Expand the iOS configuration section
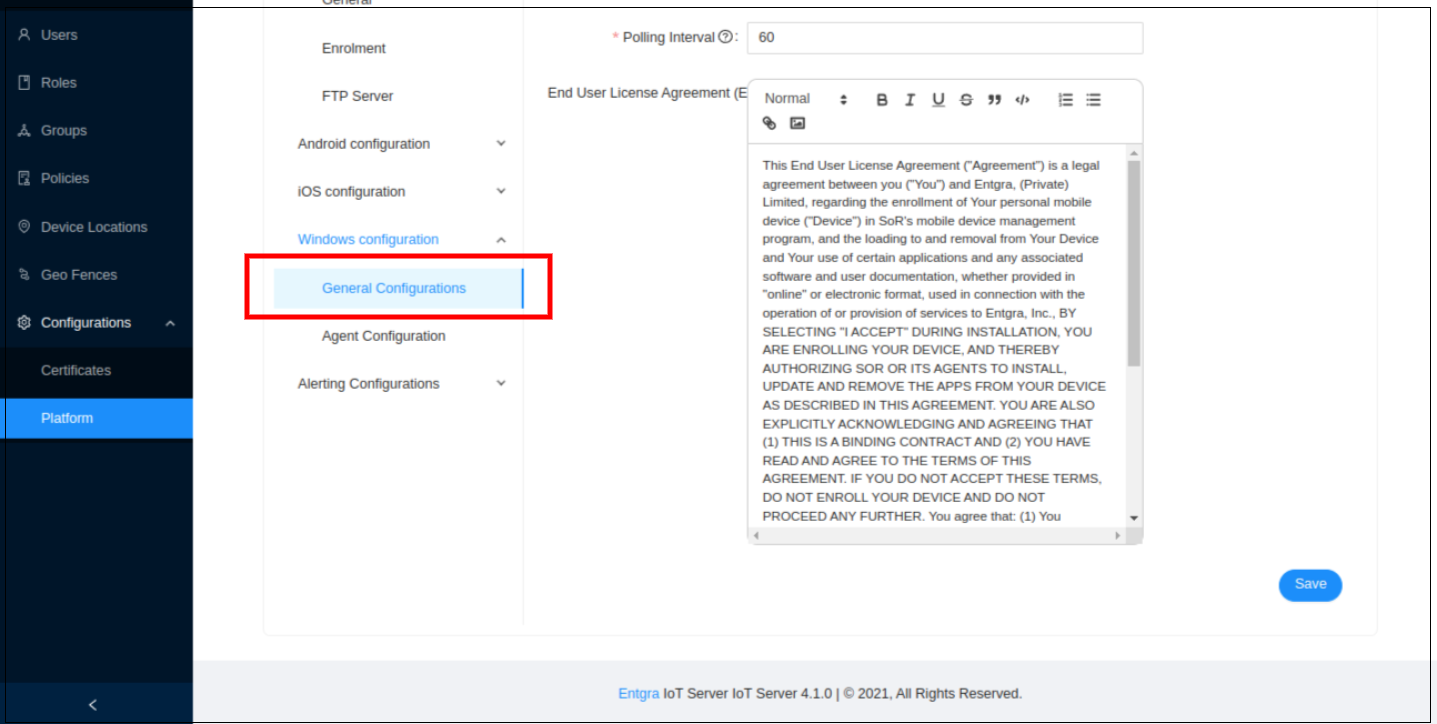Screen dimensions: 1437x724 tap(352, 191)
